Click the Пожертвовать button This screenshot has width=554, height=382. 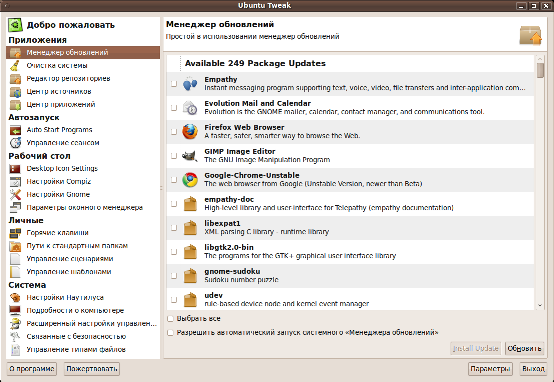pos(92,369)
